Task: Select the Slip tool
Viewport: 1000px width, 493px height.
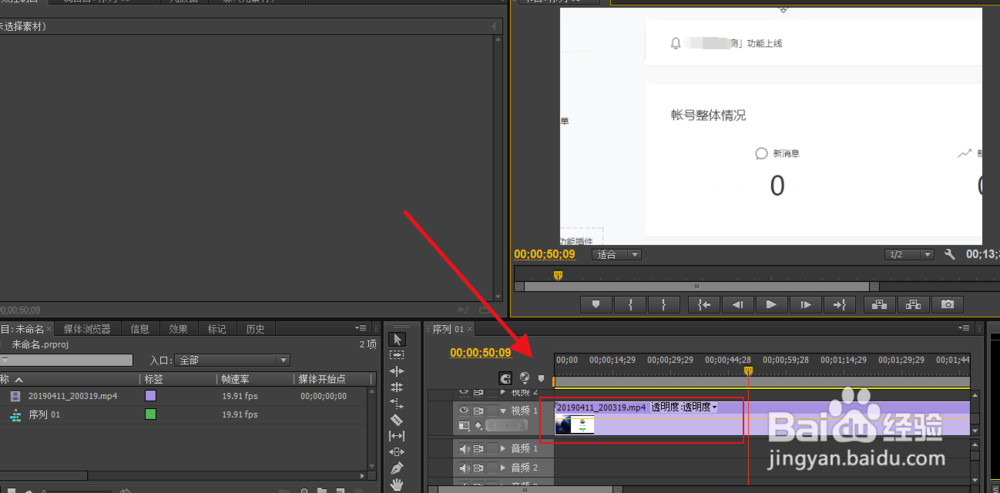Action: pyautogui.click(x=397, y=436)
